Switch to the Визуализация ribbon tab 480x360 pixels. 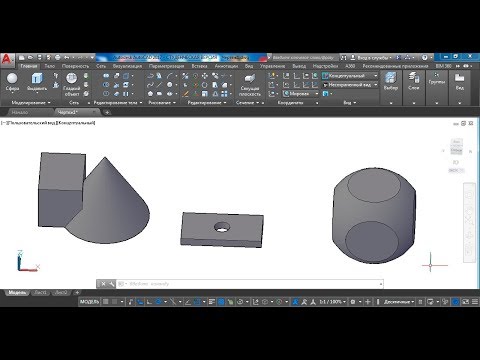tap(127, 66)
